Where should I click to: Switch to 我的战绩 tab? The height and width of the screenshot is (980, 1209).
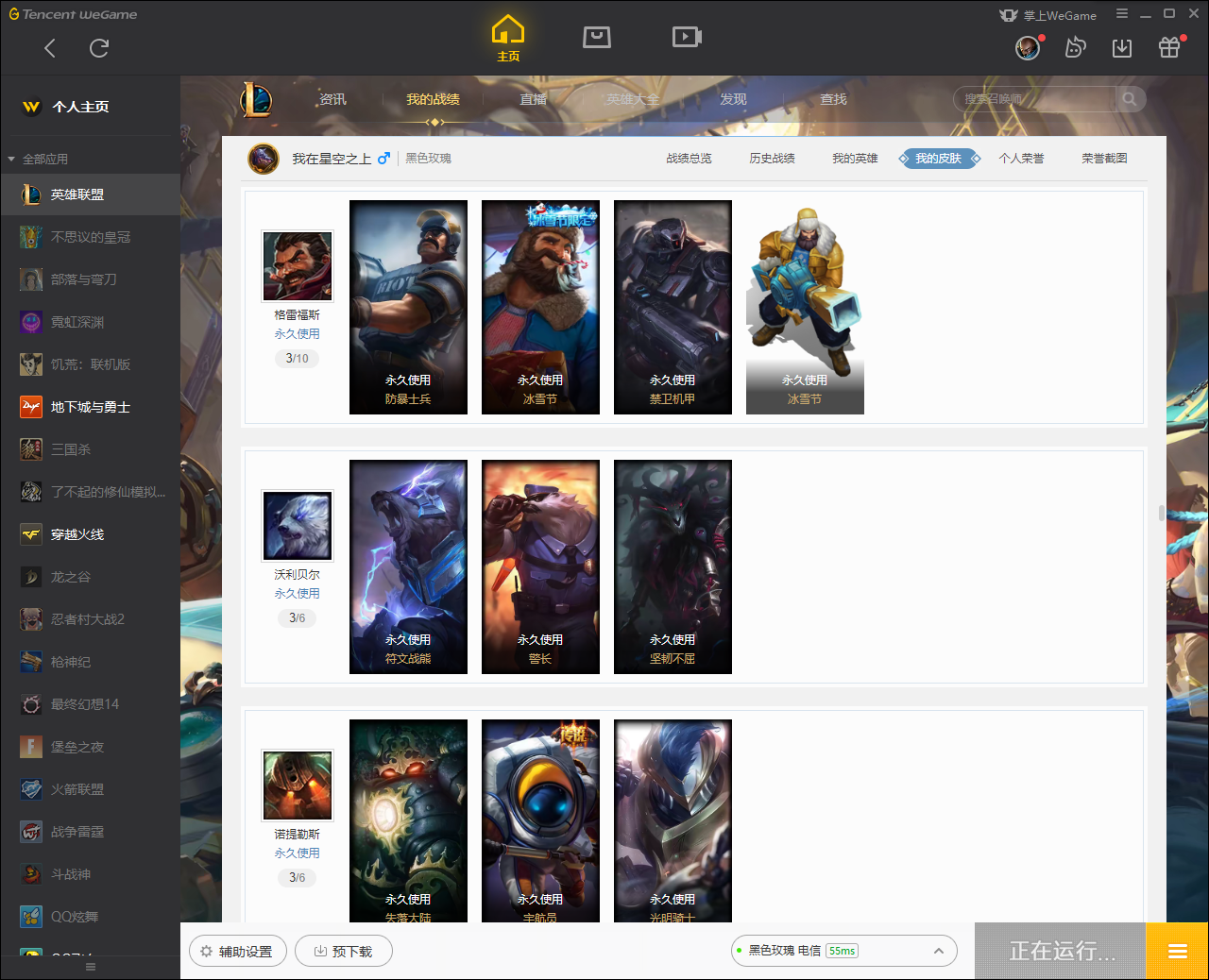pos(433,99)
